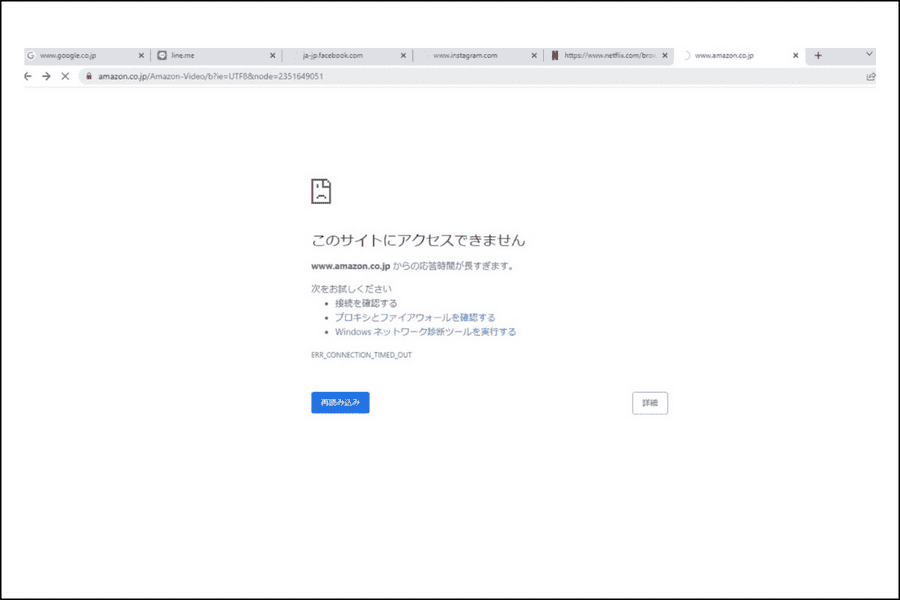Click the ERR_CONNECTION_TIMED_OUT error code text
The width and height of the screenshot is (900, 600).
coord(362,355)
